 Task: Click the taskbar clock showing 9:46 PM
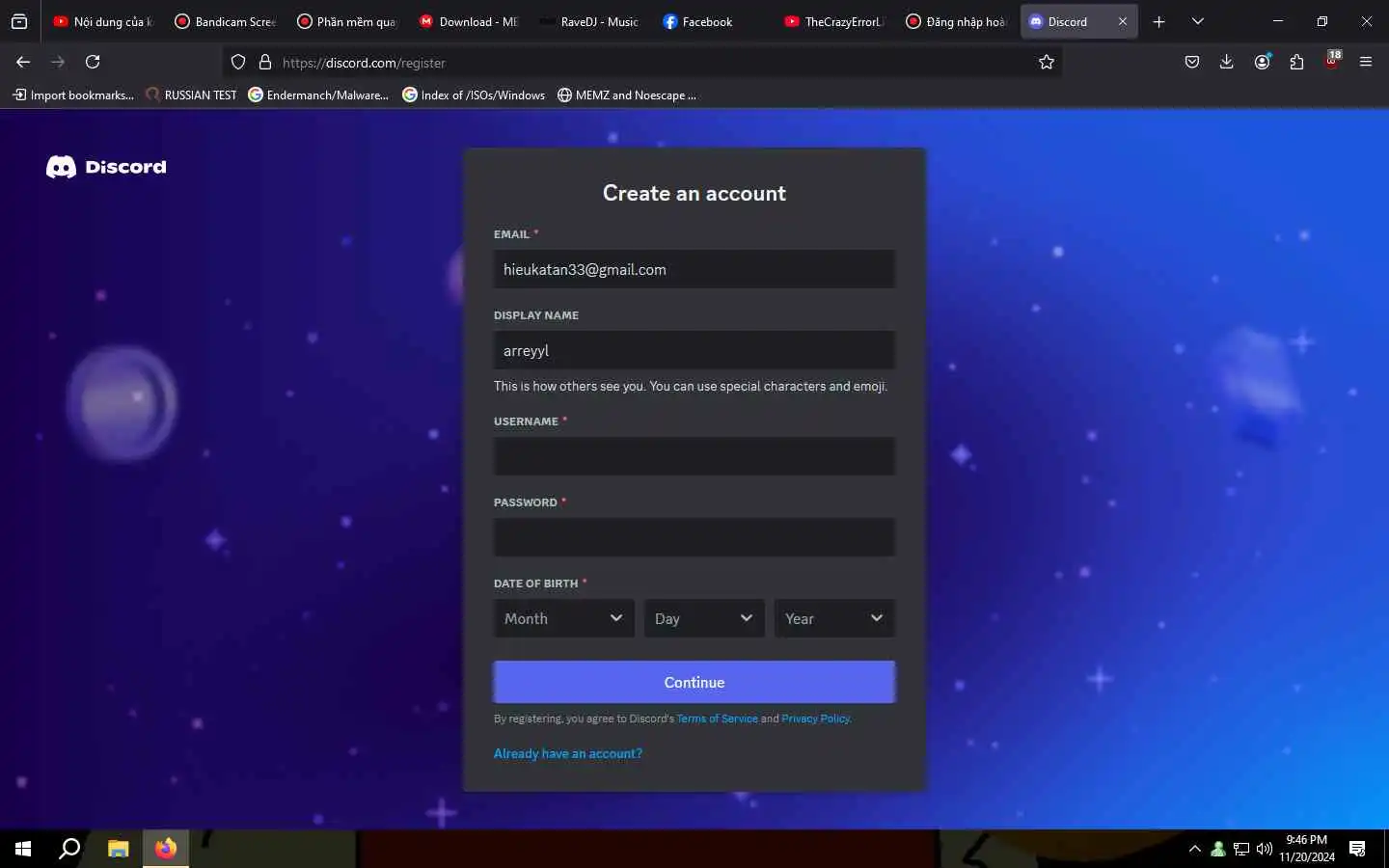(1307, 849)
